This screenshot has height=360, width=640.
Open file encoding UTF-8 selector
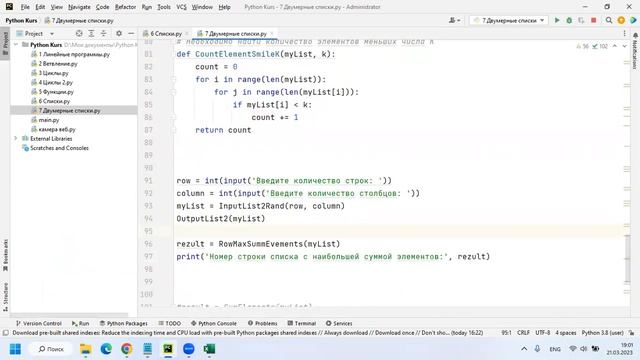tap(543, 333)
